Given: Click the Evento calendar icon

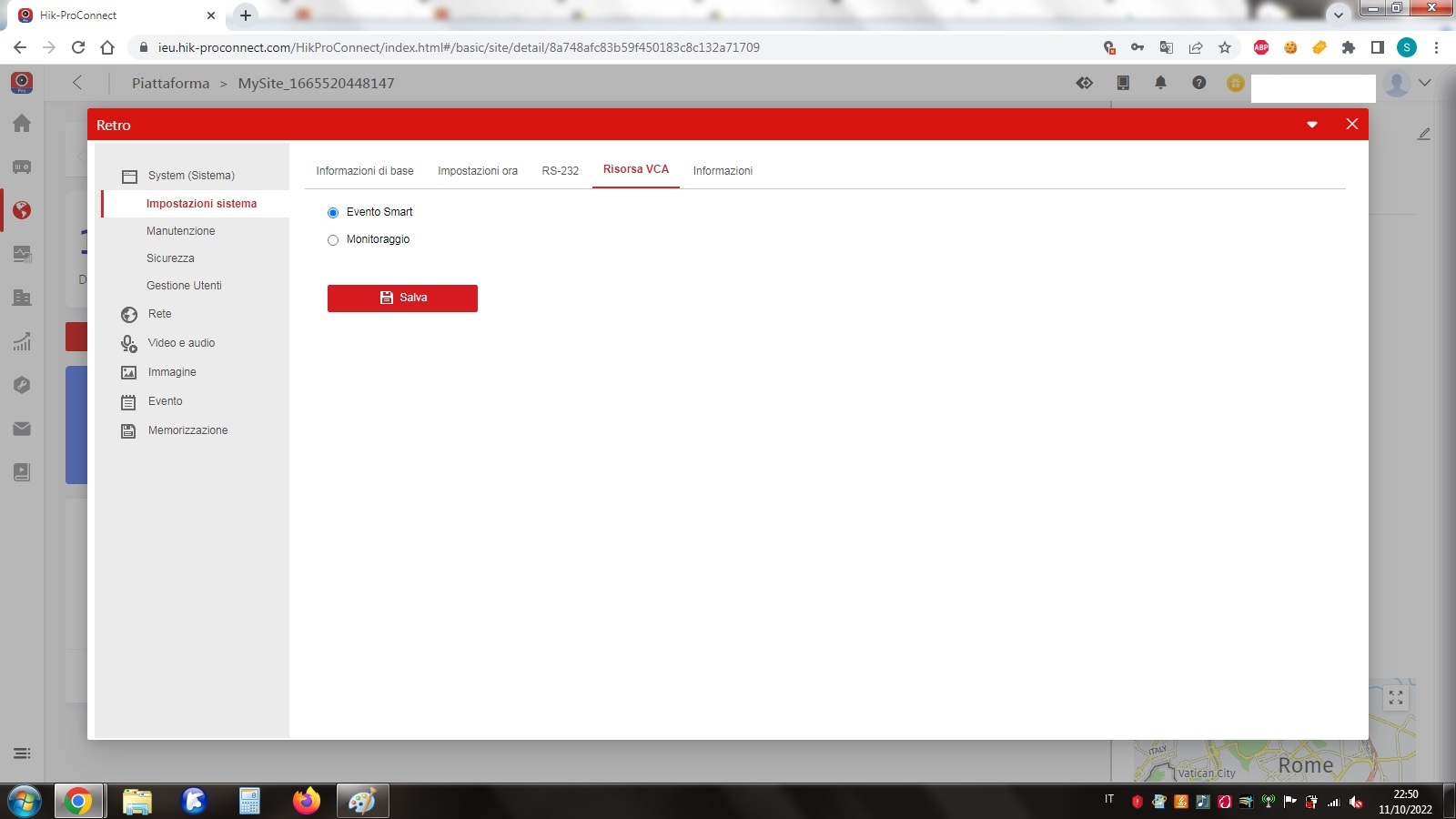Looking at the screenshot, I should (x=129, y=402).
